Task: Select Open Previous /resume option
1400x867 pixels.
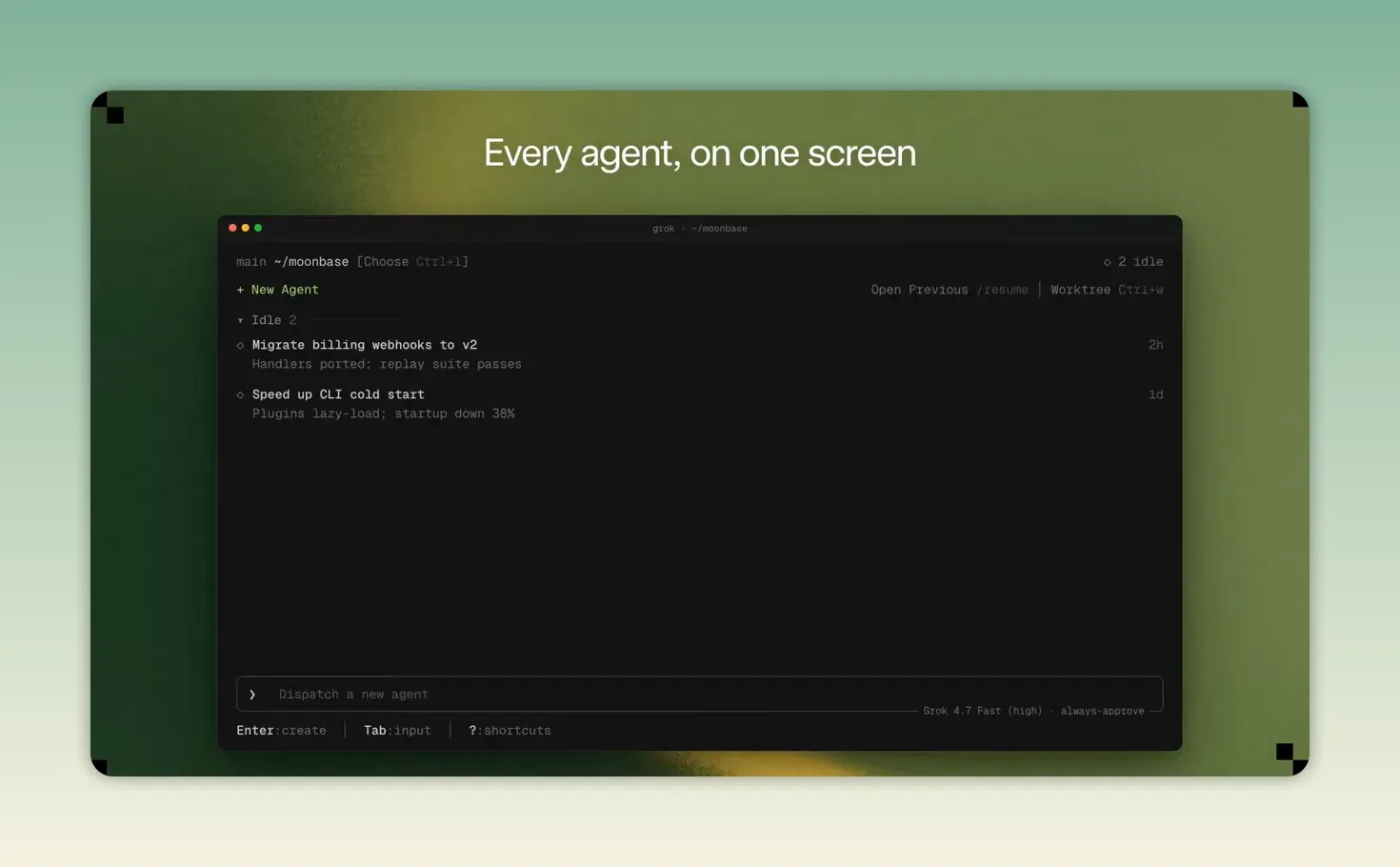Action: coord(950,290)
